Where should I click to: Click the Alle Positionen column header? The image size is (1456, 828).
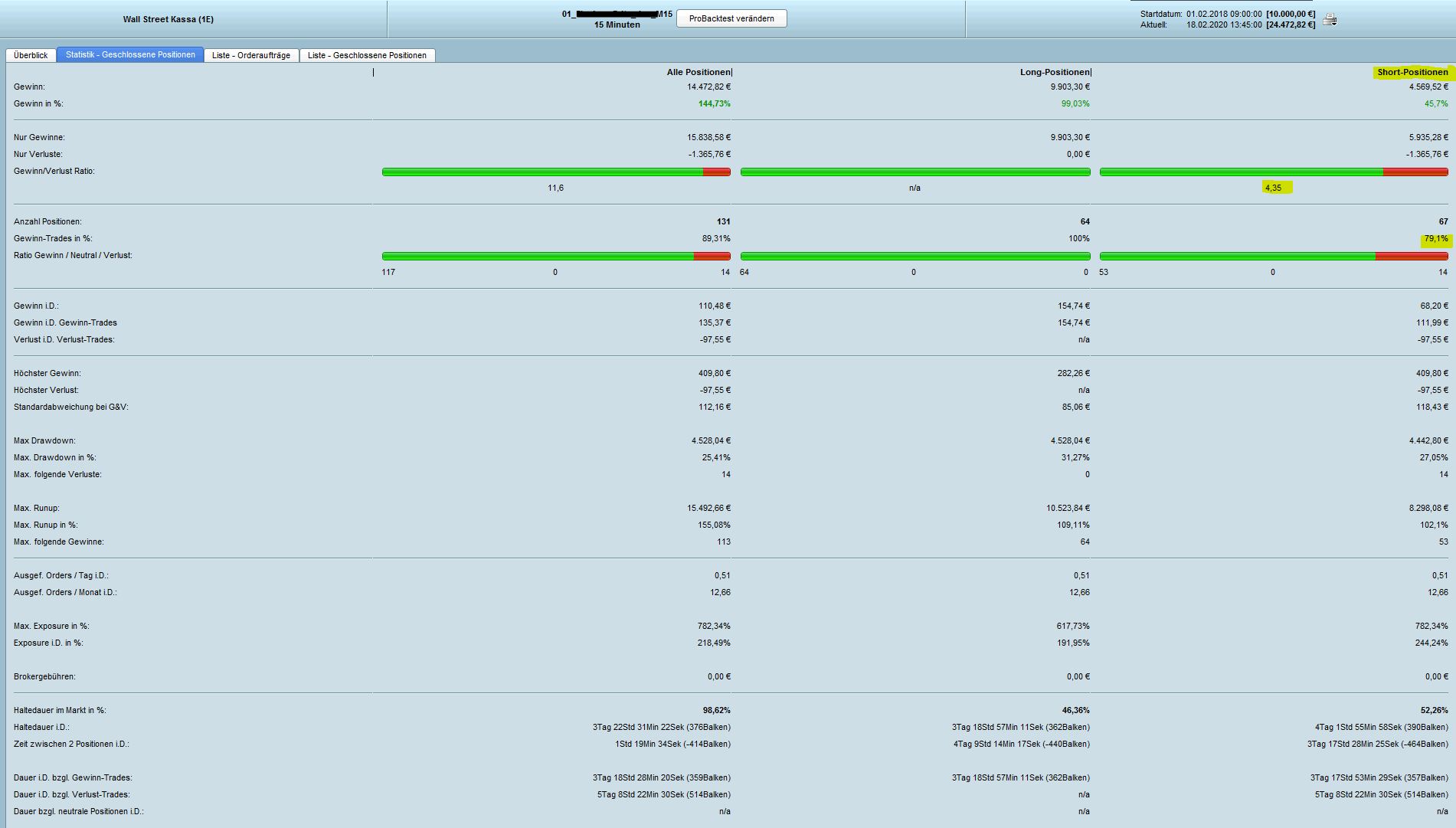699,72
